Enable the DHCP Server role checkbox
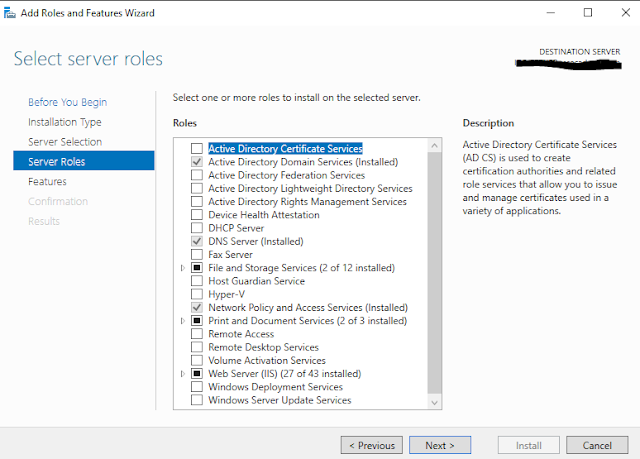 [197, 228]
